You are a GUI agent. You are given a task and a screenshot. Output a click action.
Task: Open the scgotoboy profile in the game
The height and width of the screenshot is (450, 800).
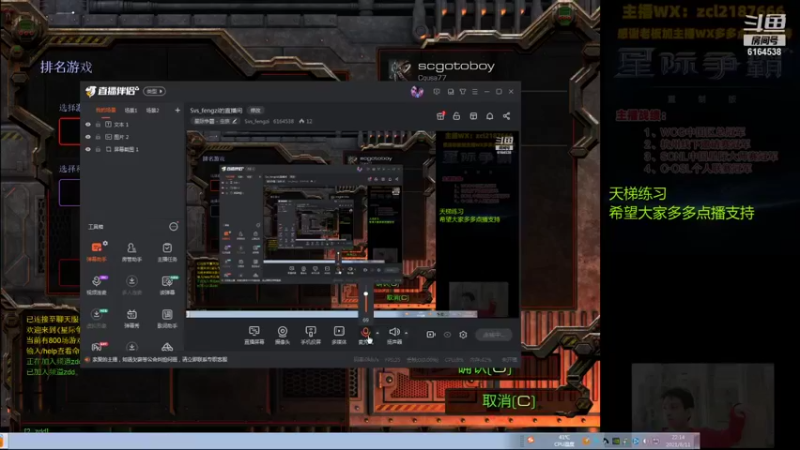pos(456,66)
